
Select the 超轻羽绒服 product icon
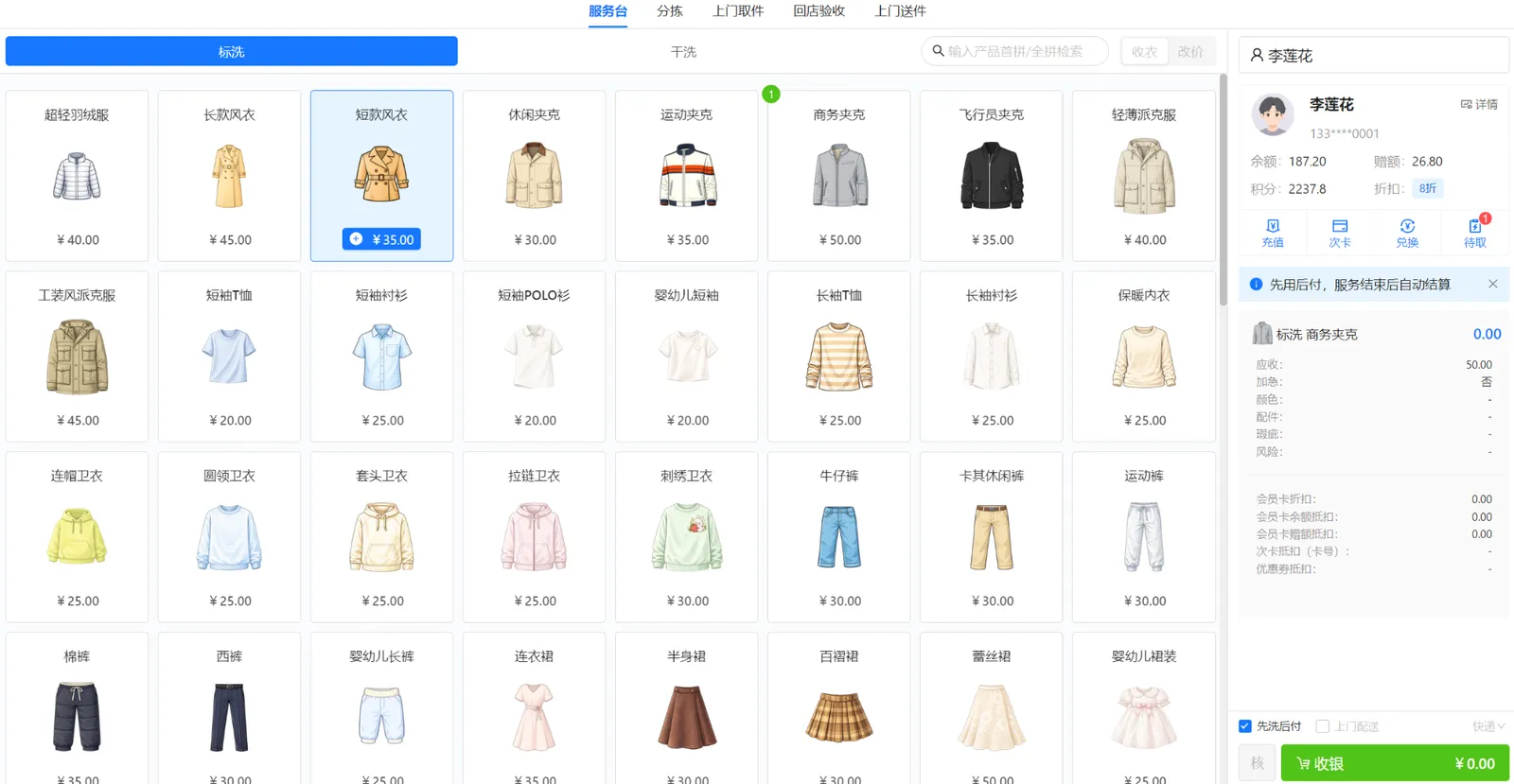pos(77,176)
